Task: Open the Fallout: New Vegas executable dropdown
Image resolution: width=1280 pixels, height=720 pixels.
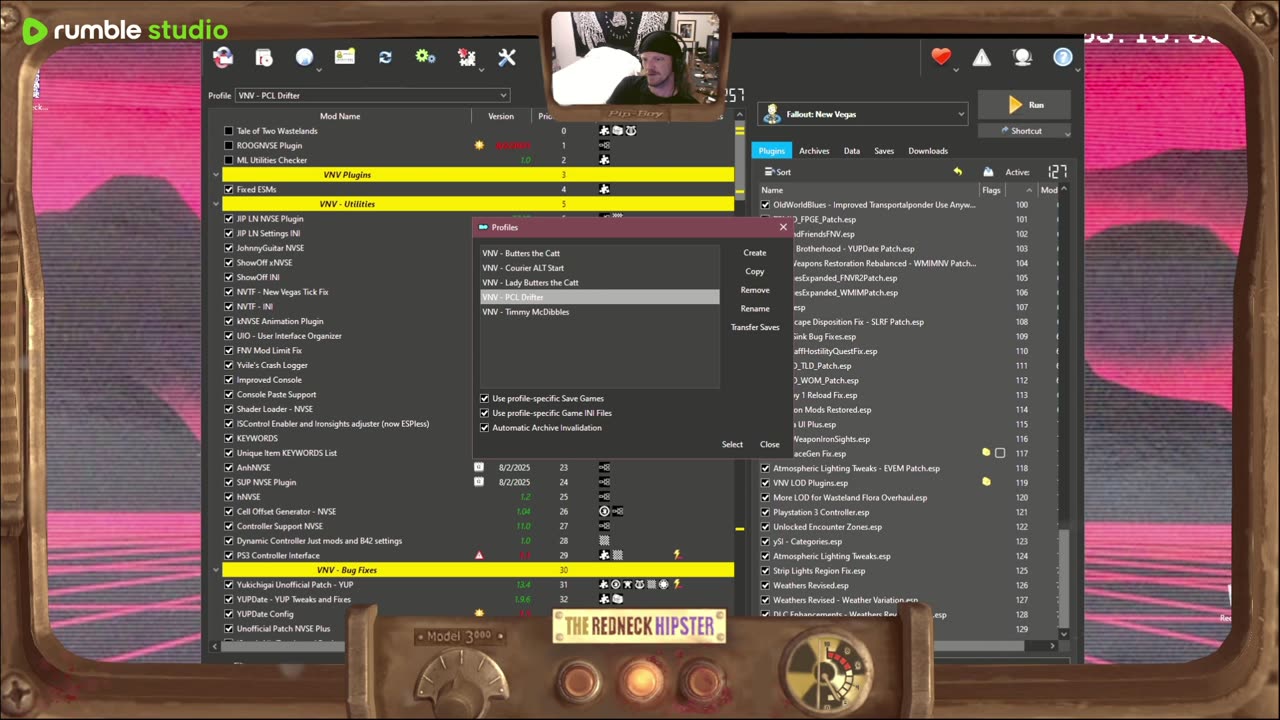Action: tap(862, 114)
